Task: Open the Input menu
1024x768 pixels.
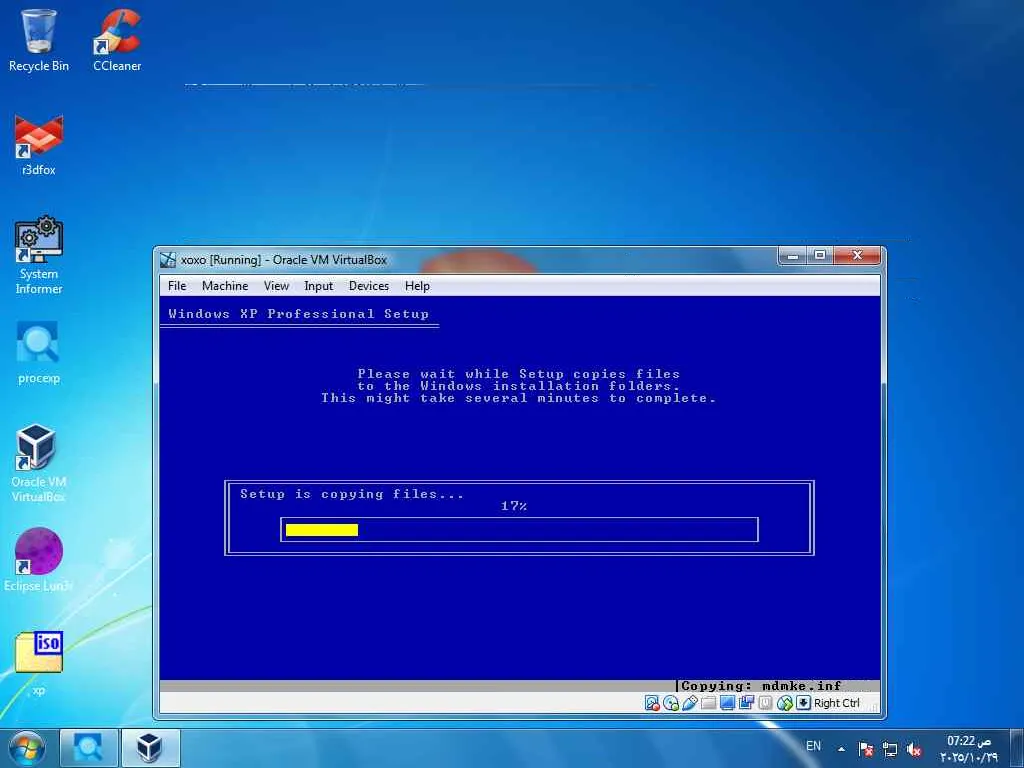Action: (x=319, y=286)
